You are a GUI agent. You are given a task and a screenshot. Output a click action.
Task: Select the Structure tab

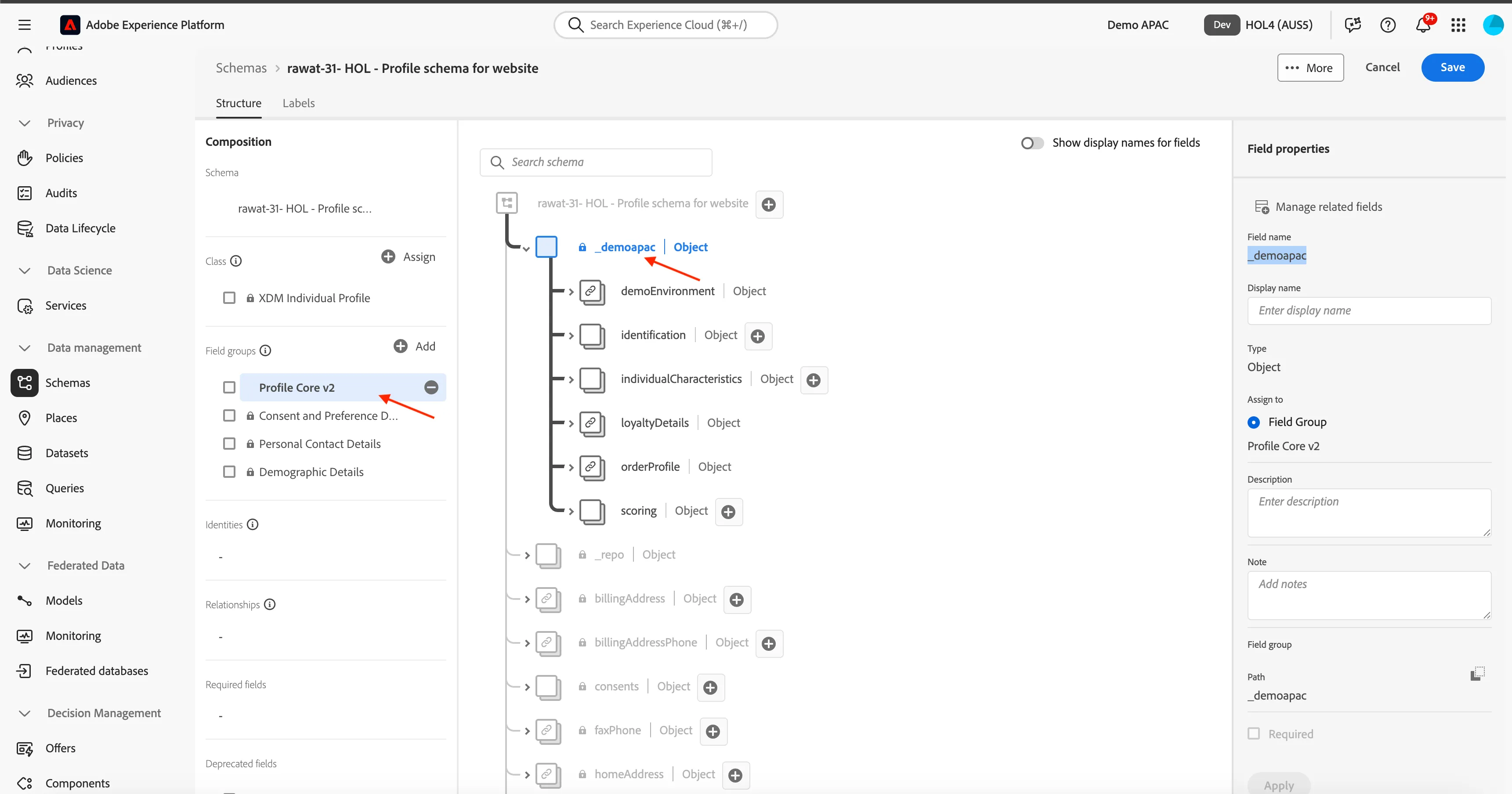tap(238, 103)
